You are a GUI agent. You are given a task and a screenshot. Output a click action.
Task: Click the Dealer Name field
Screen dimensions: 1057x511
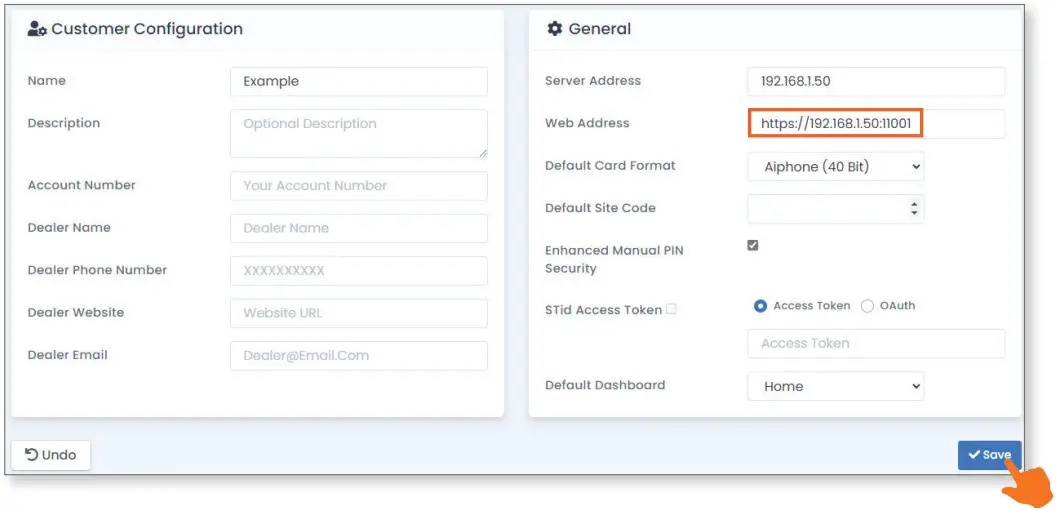(358, 228)
